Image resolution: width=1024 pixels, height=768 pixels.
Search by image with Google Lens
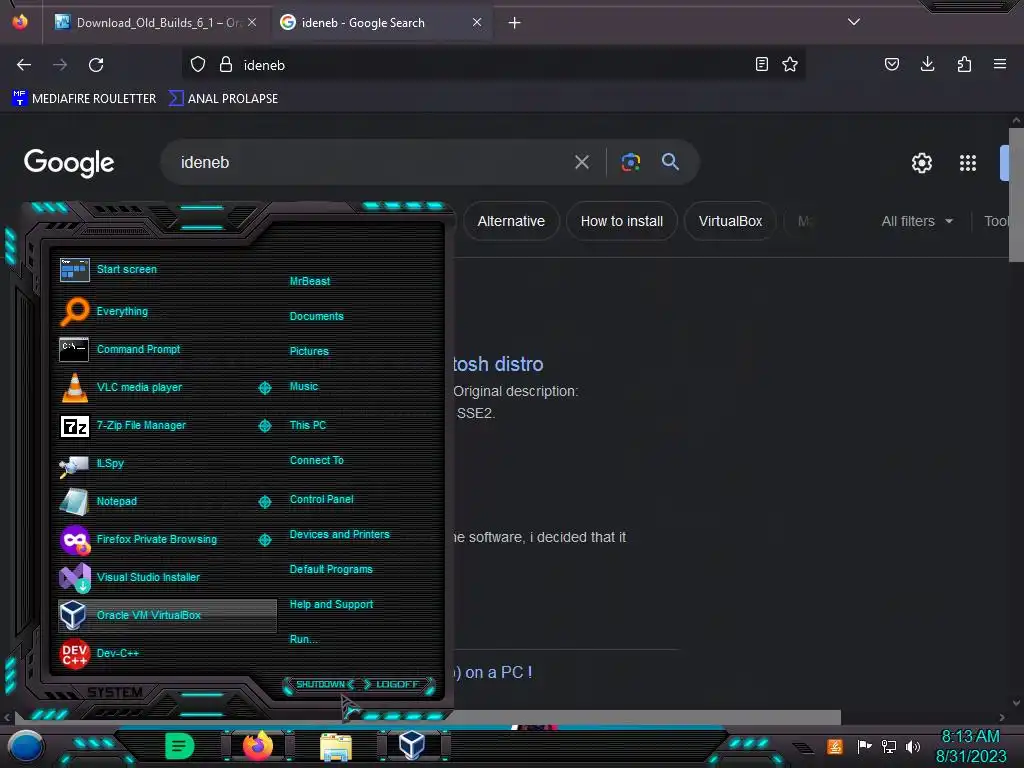[x=631, y=162]
